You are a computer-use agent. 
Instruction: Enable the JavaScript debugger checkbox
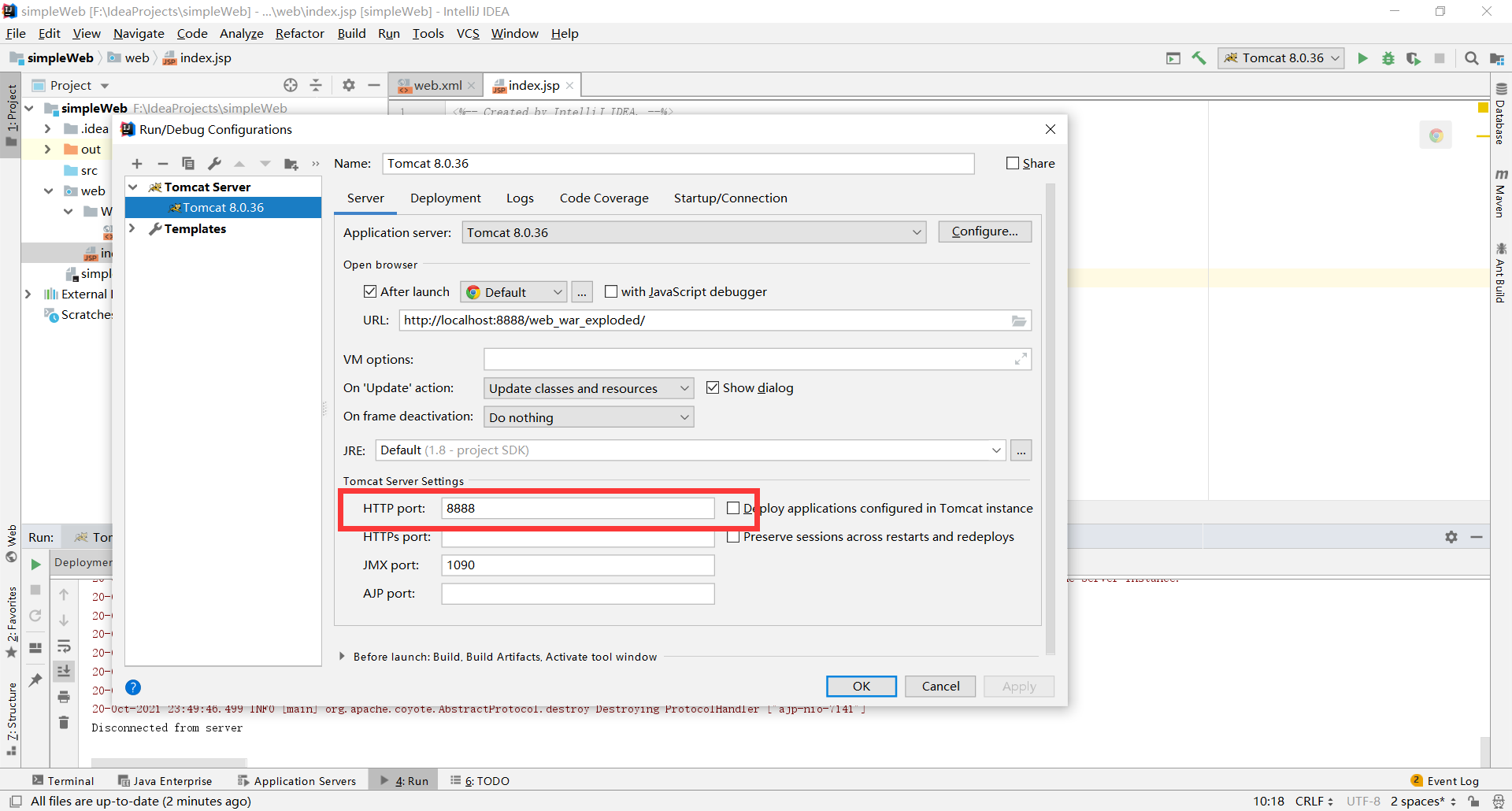[611, 291]
